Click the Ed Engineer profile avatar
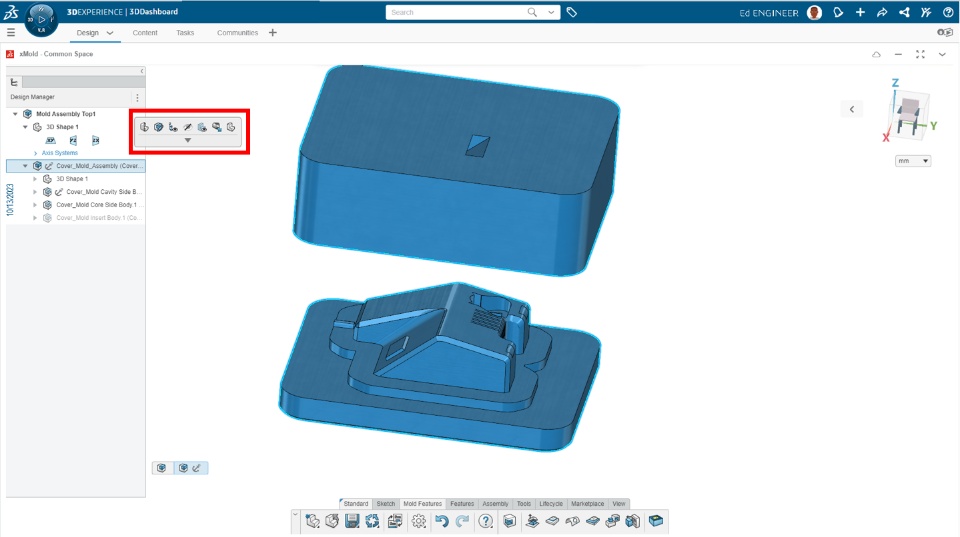This screenshot has width=960, height=537. 814,12
